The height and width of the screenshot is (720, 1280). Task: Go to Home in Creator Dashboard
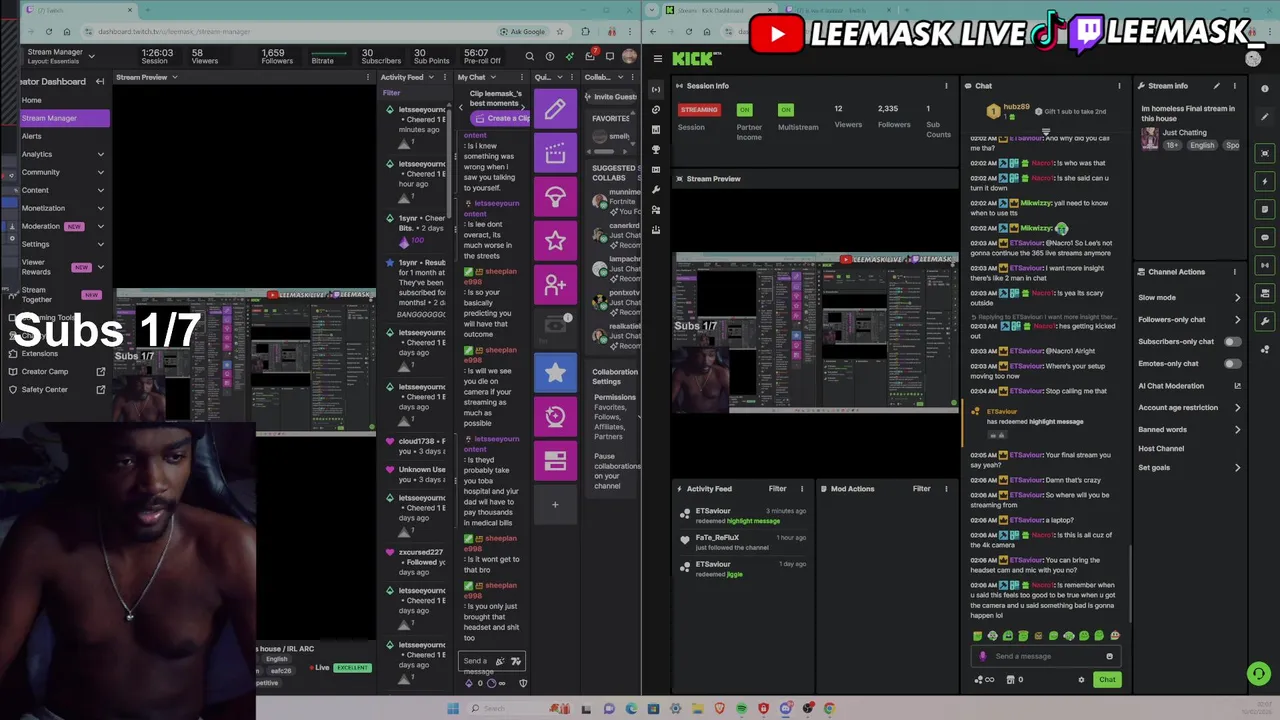(x=32, y=100)
